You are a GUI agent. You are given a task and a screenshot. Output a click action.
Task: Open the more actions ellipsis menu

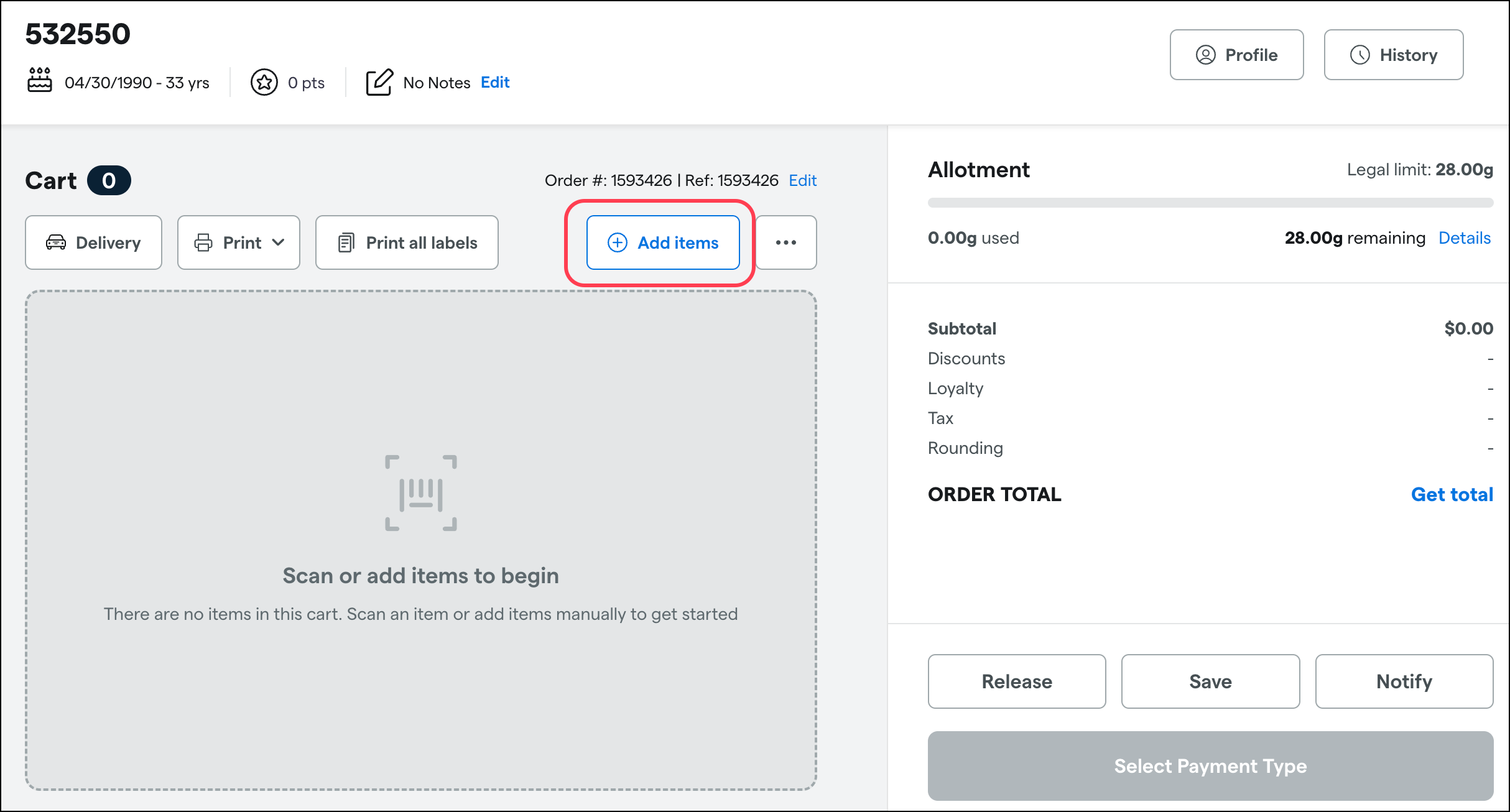[786, 242]
